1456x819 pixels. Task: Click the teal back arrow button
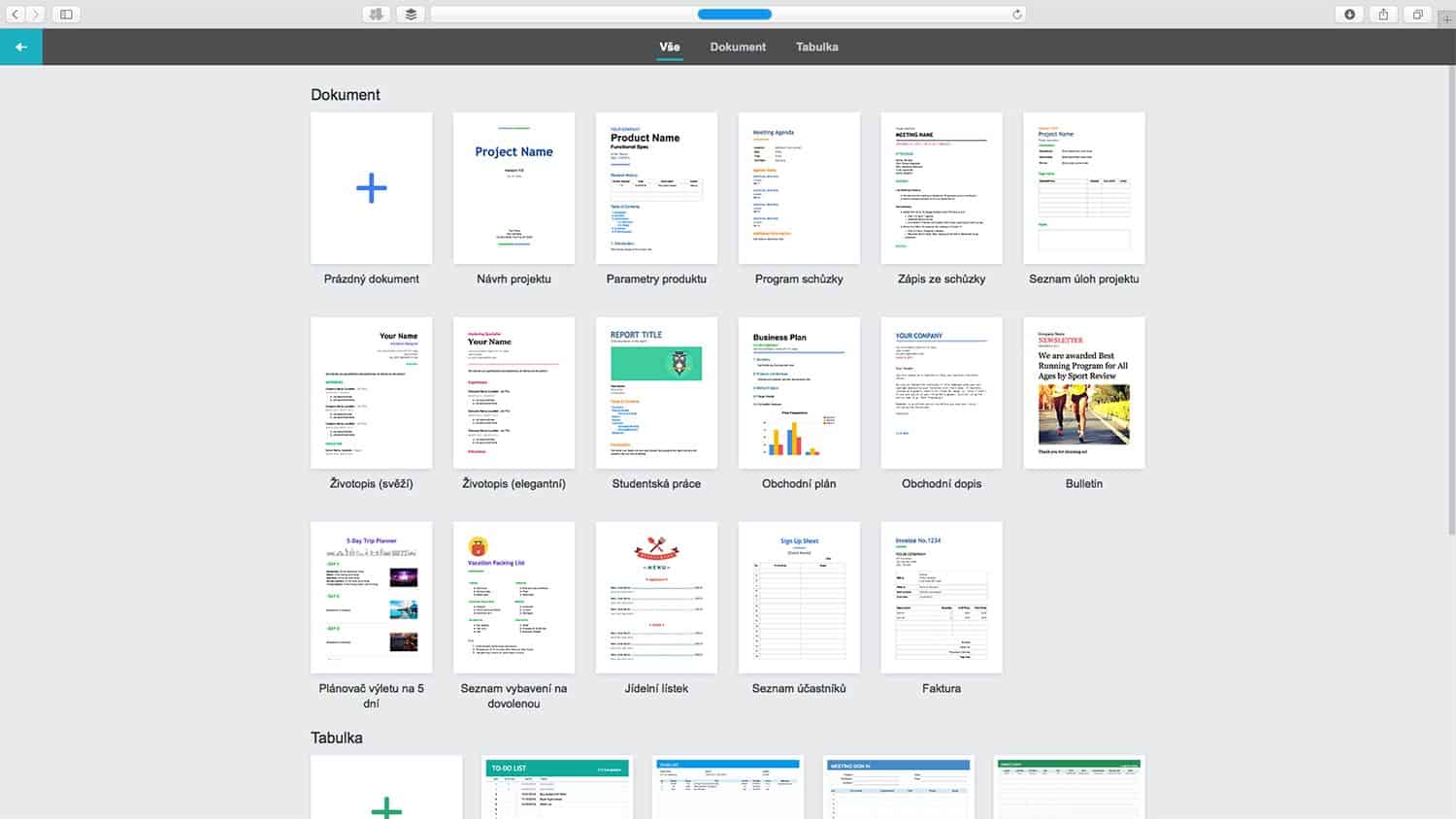point(20,47)
